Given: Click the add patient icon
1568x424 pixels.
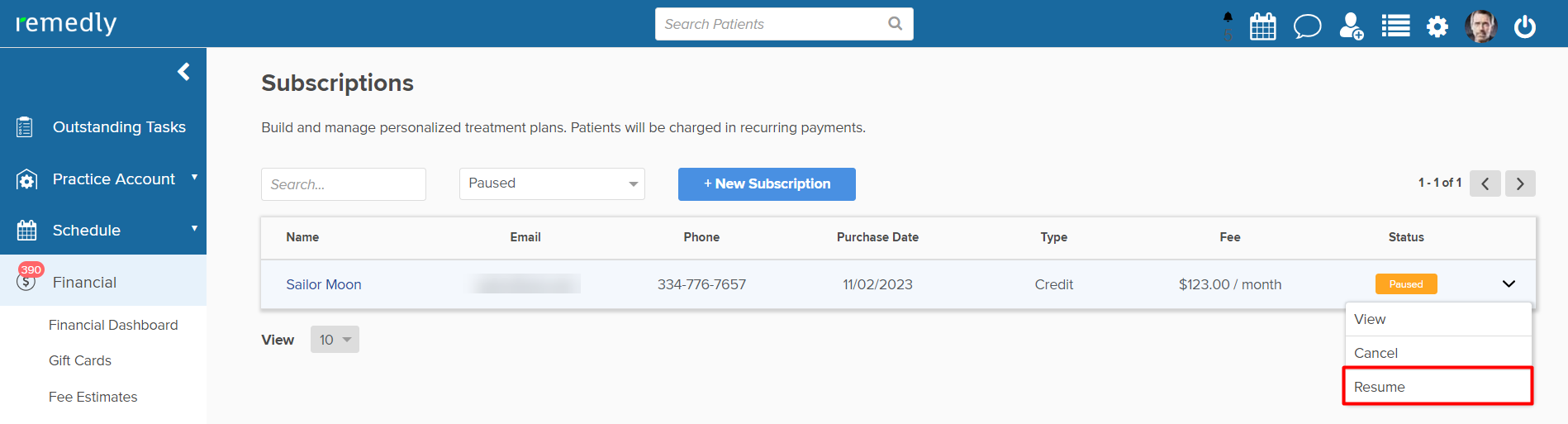Looking at the screenshot, I should point(1352,26).
